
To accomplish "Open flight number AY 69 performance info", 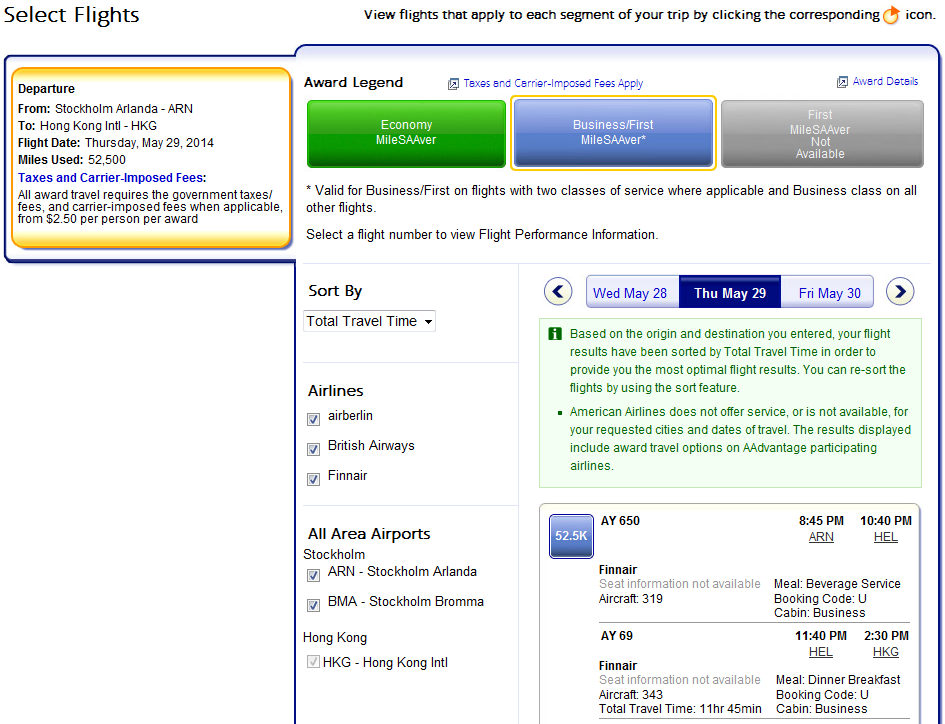I will click(x=617, y=635).
